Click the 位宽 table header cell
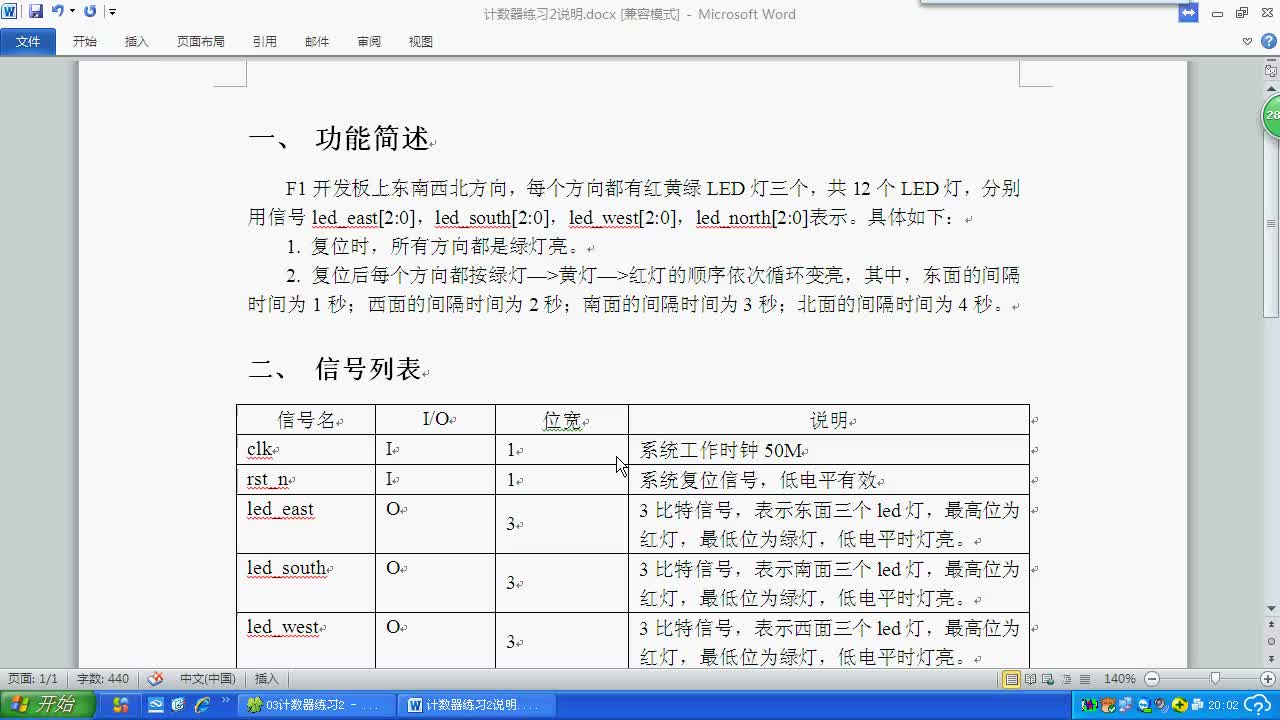Image resolution: width=1280 pixels, height=720 pixels. (x=562, y=420)
